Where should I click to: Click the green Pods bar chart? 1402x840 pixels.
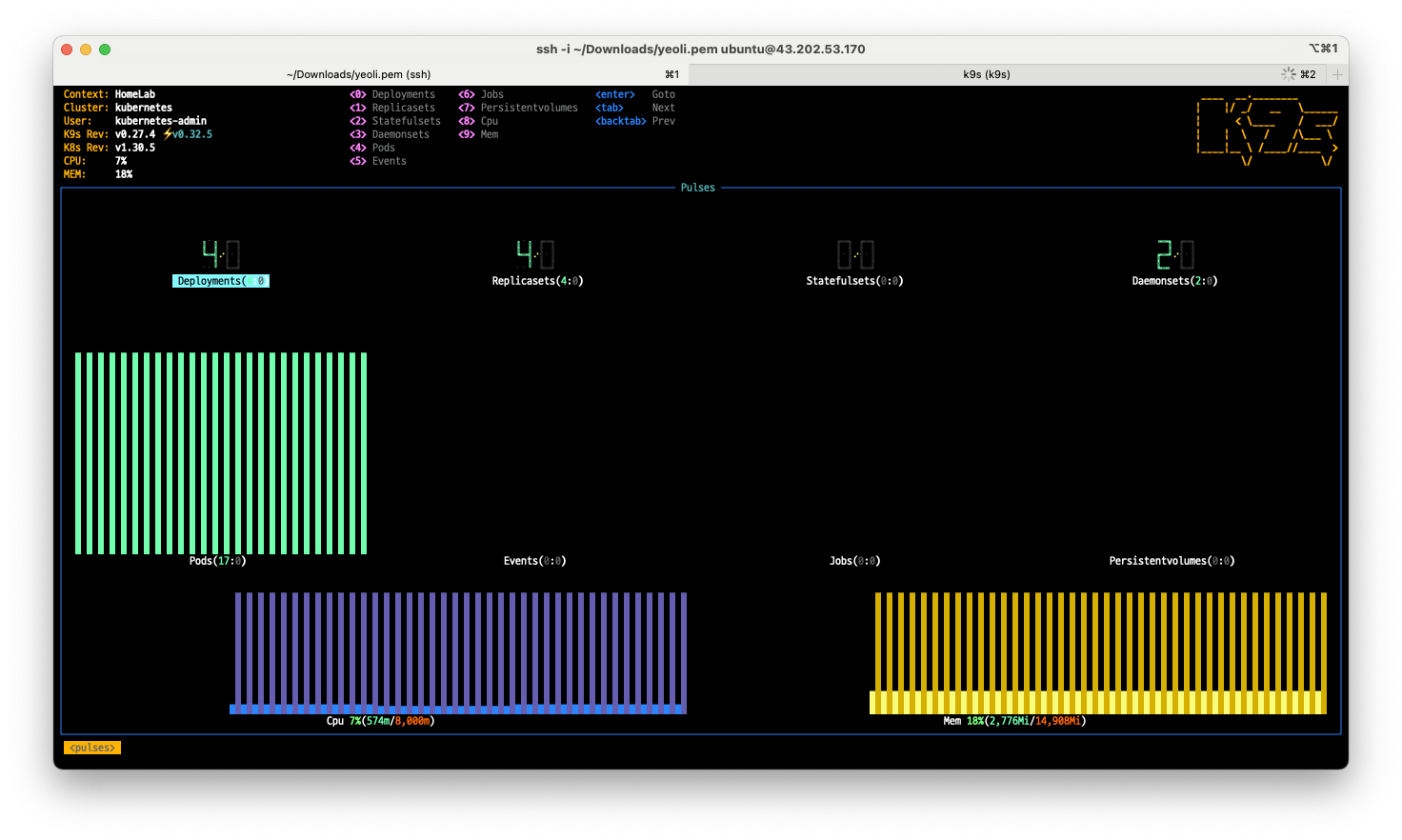click(x=221, y=453)
